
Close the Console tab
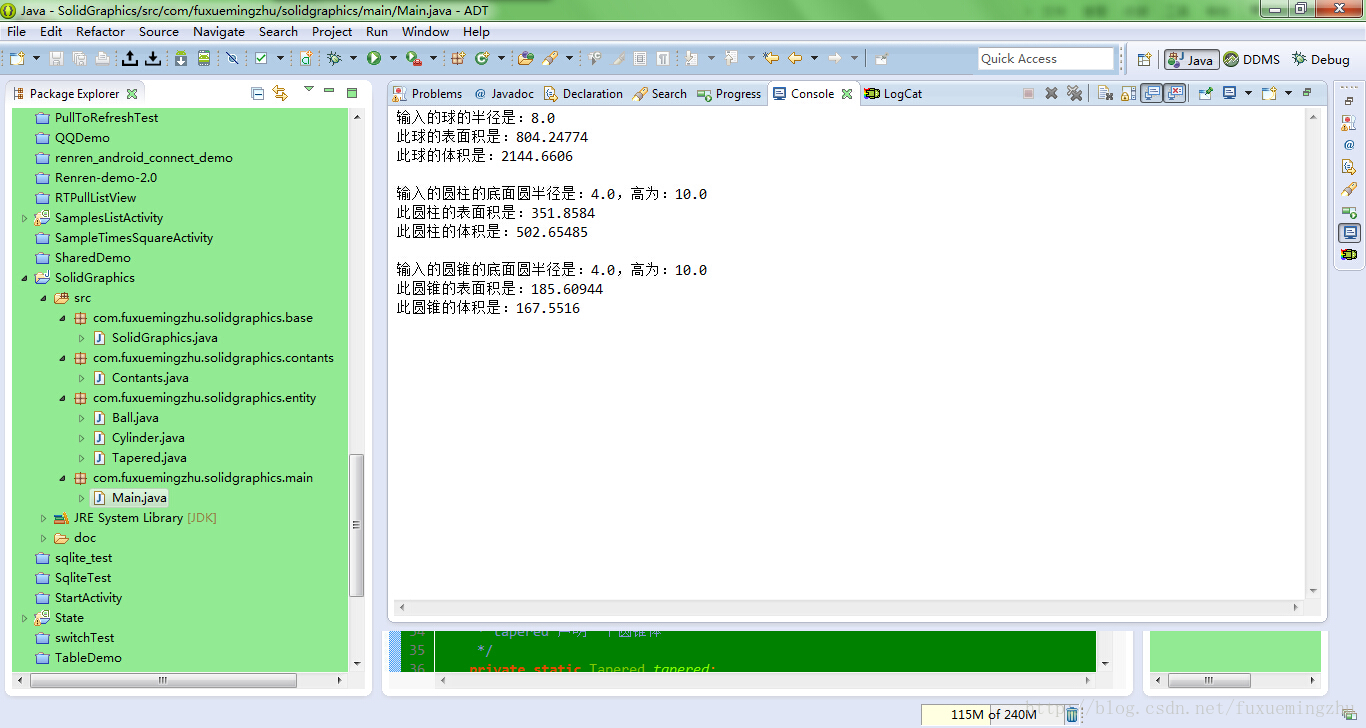click(847, 93)
